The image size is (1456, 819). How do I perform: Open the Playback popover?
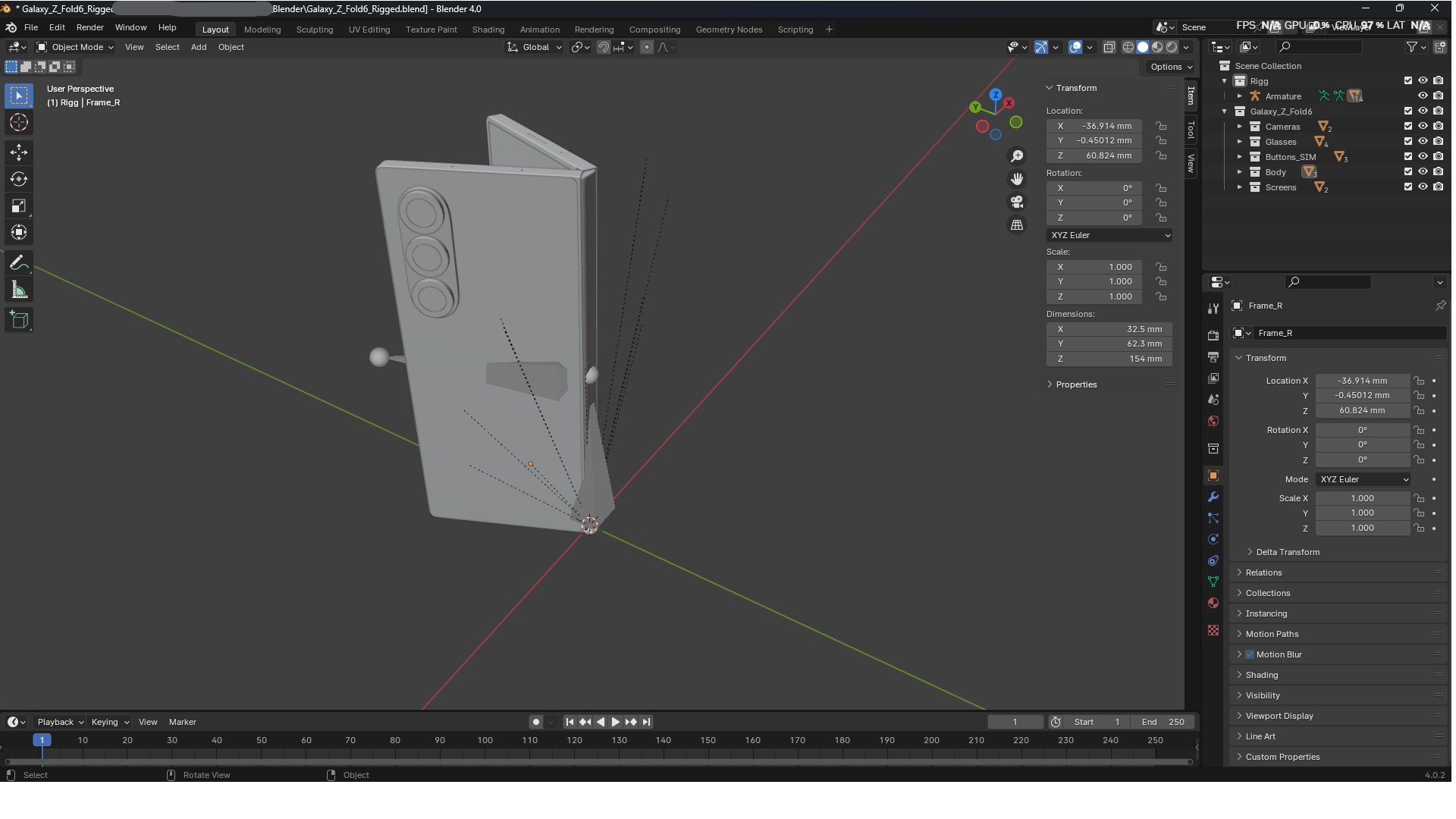pos(60,722)
